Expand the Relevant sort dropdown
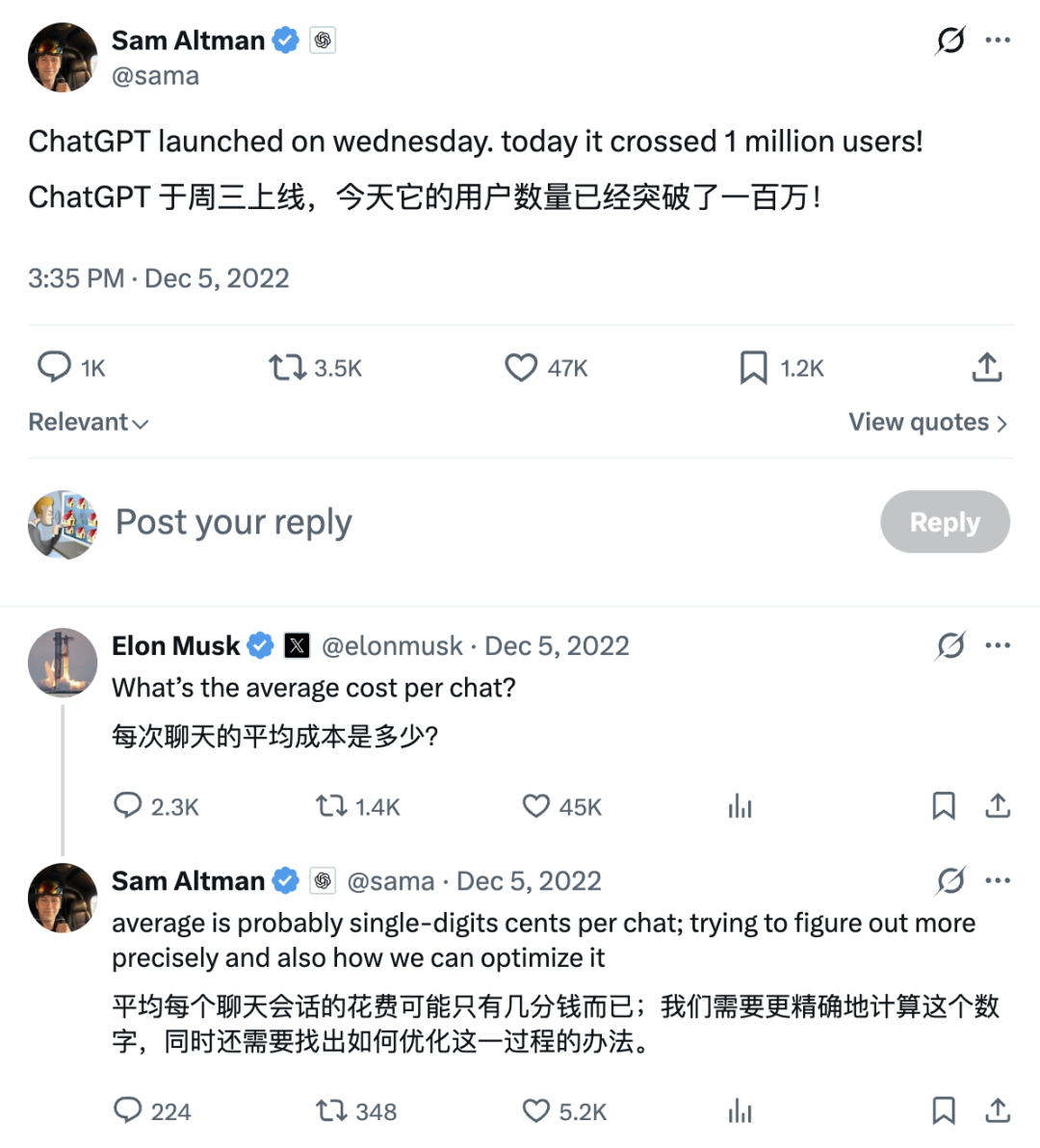 tap(89, 423)
